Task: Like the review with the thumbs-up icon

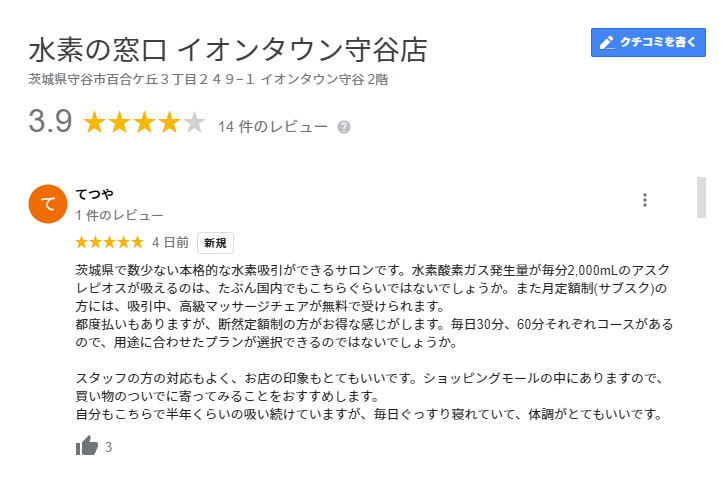Action: pos(87,446)
